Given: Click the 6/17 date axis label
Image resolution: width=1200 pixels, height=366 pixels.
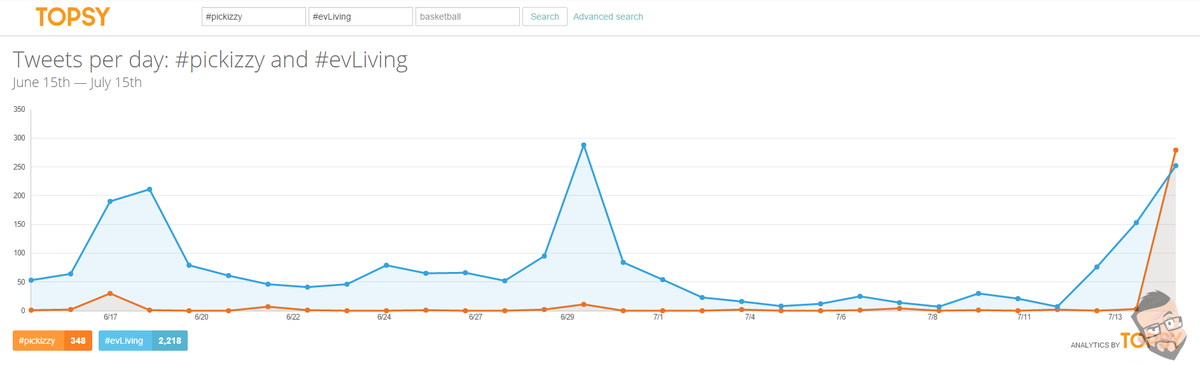Looking at the screenshot, I should pyautogui.click(x=110, y=316).
